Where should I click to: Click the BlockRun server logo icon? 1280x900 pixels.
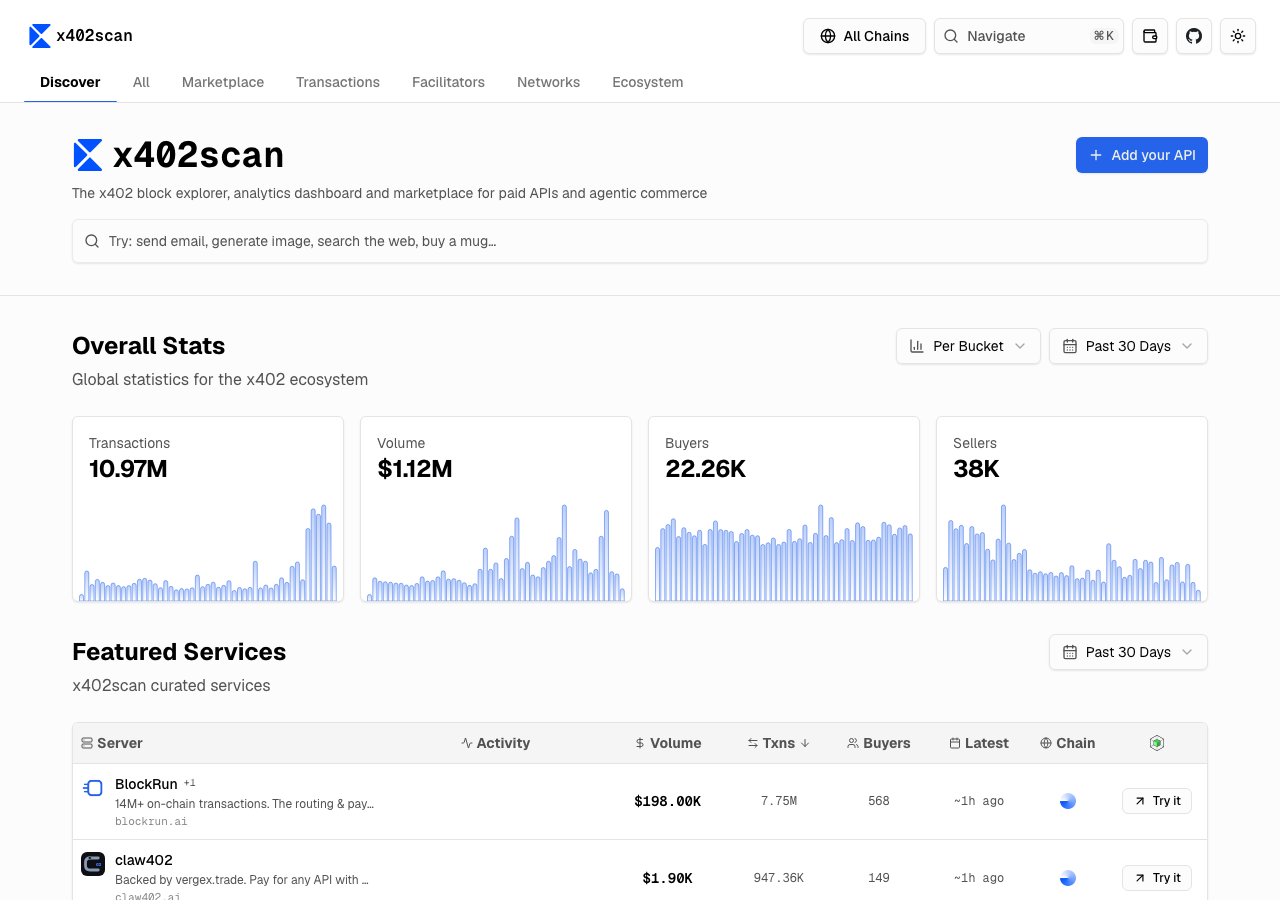tap(93, 788)
